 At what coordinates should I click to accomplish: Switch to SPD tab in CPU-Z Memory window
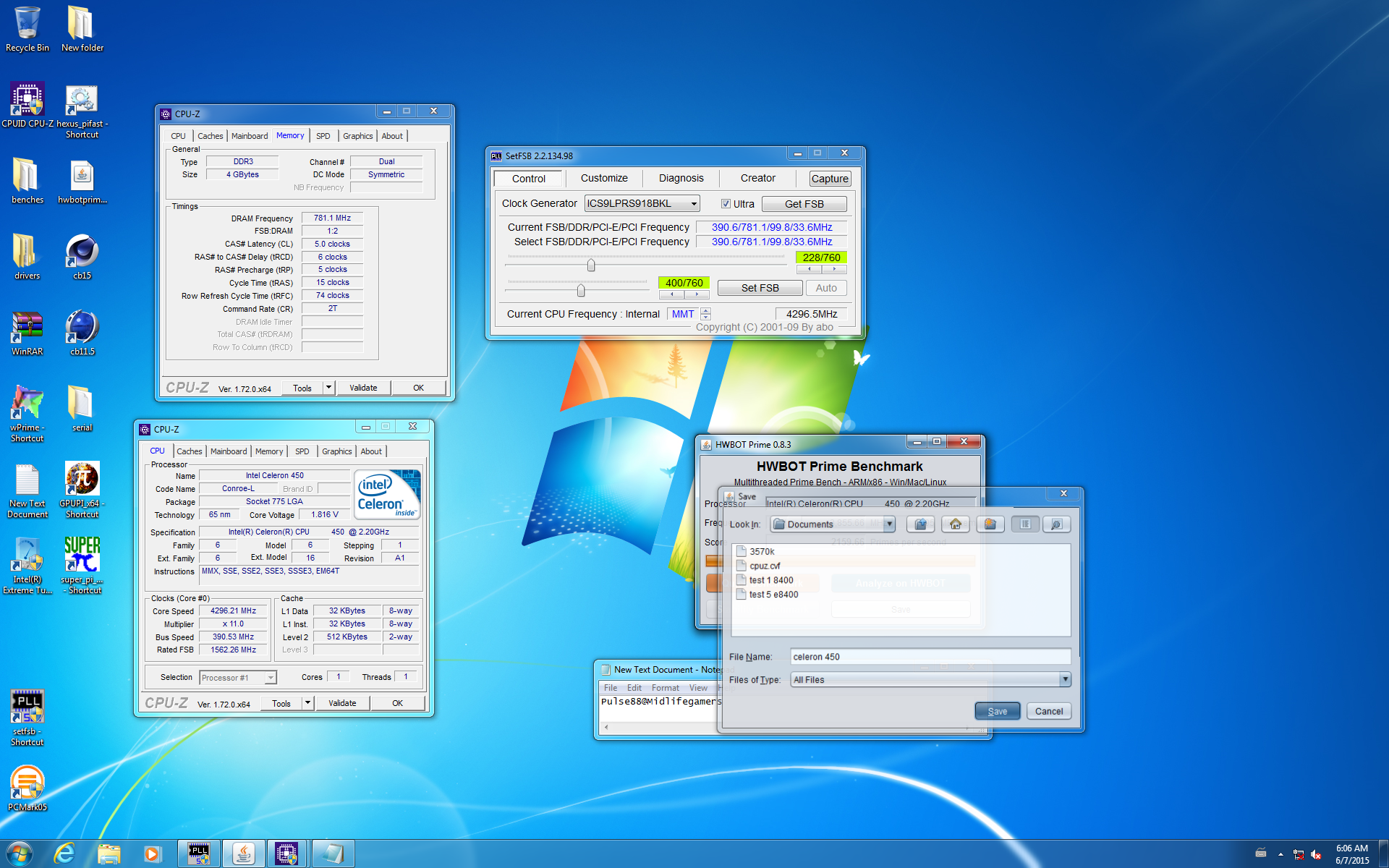click(323, 136)
